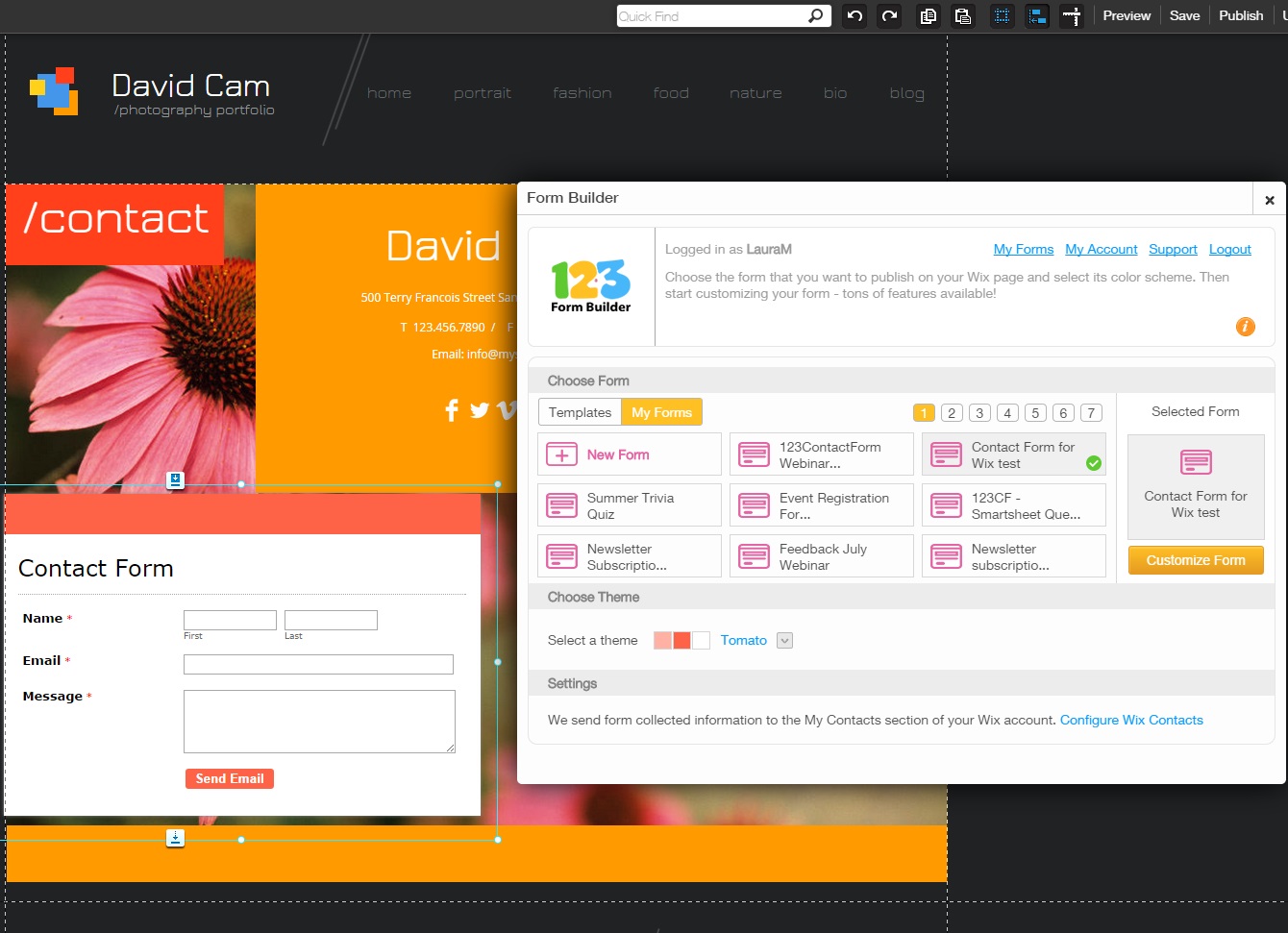The width and height of the screenshot is (1288, 933).
Task: Open the theme dropdown arrow next to Tomato
Action: click(784, 641)
